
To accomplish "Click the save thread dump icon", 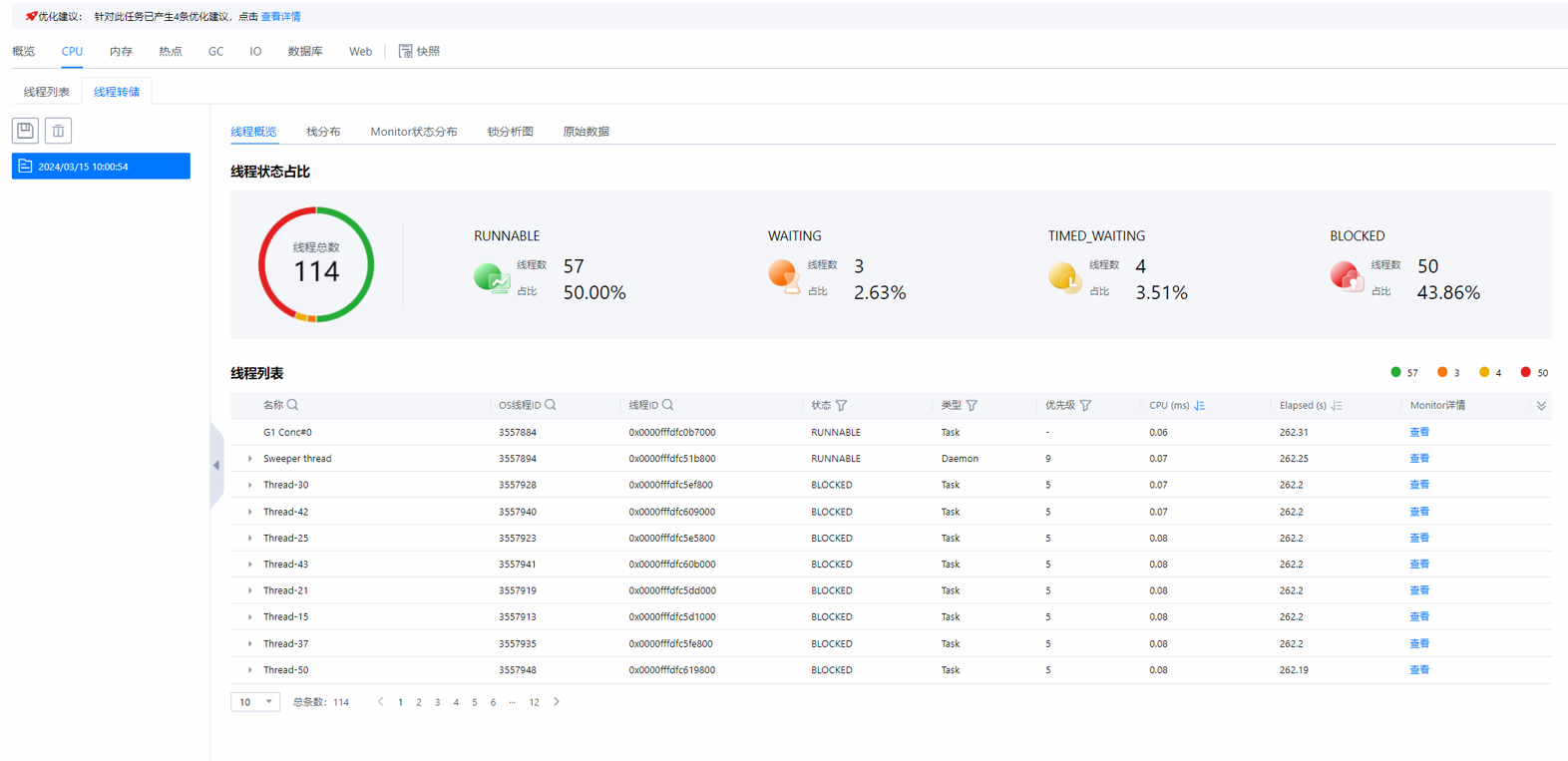I will pyautogui.click(x=25, y=131).
